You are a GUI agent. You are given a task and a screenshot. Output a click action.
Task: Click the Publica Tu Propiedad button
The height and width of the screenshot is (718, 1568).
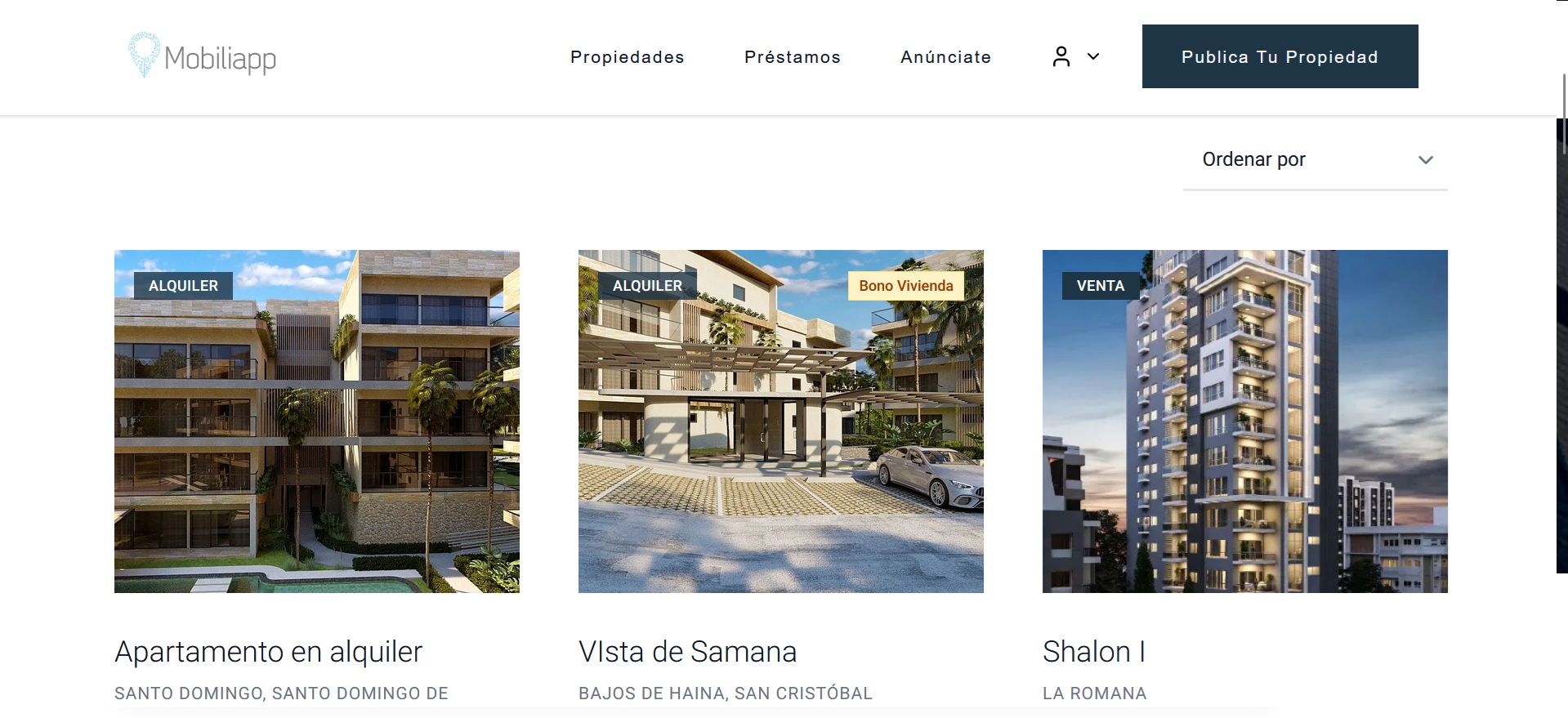1280,56
